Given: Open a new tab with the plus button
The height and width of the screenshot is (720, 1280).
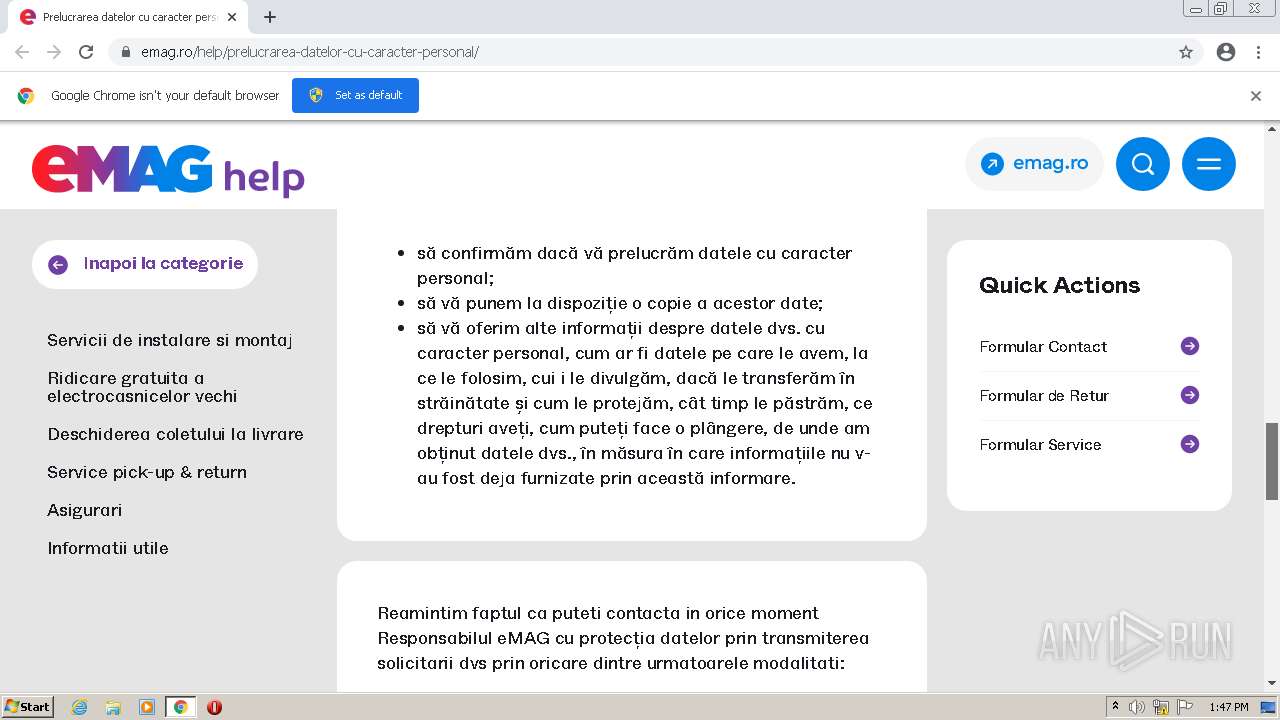Looking at the screenshot, I should (270, 17).
